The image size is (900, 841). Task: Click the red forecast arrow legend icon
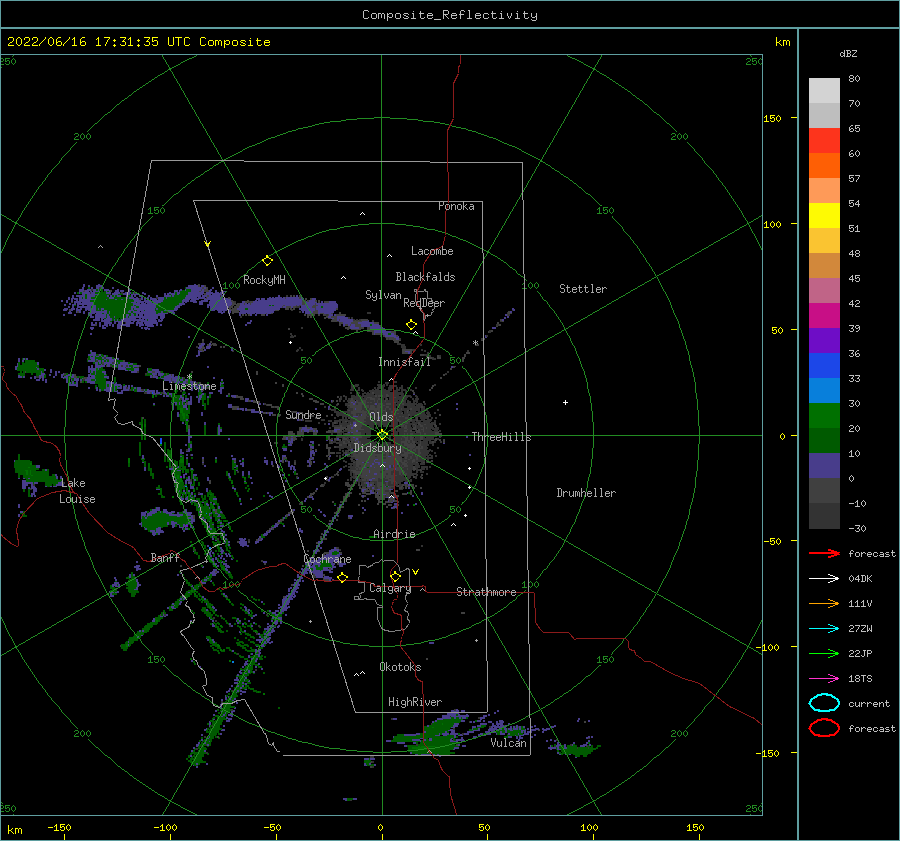824,553
